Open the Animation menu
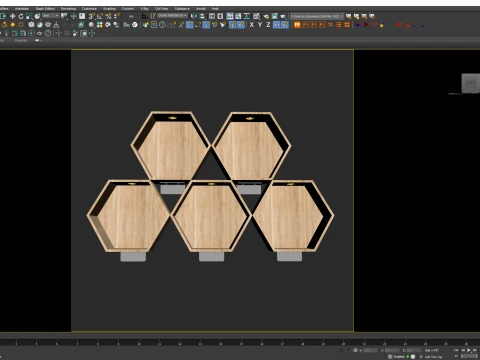Image resolution: width=480 pixels, height=360 pixels. [22, 8]
